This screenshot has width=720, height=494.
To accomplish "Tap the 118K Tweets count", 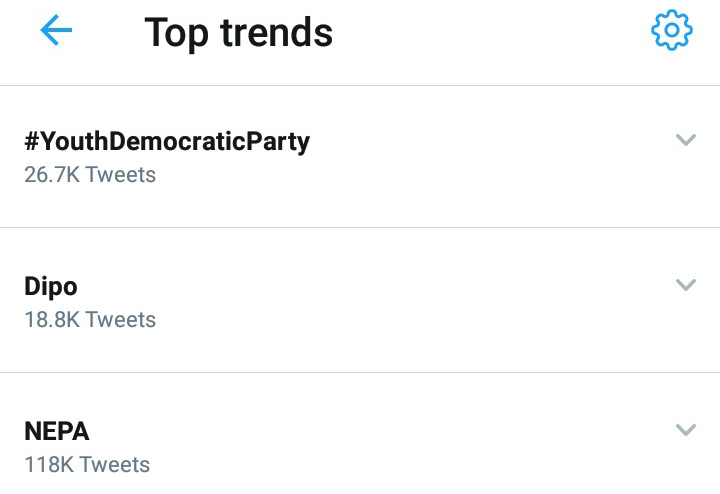I will [x=87, y=465].
